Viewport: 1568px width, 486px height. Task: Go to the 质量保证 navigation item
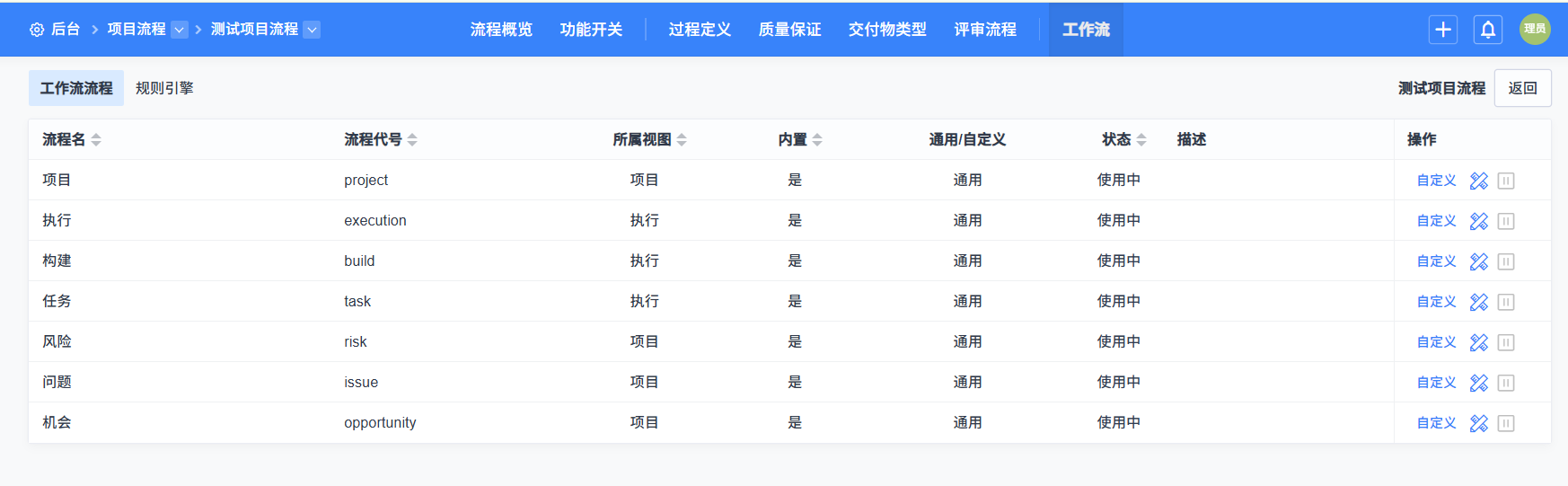tap(789, 30)
